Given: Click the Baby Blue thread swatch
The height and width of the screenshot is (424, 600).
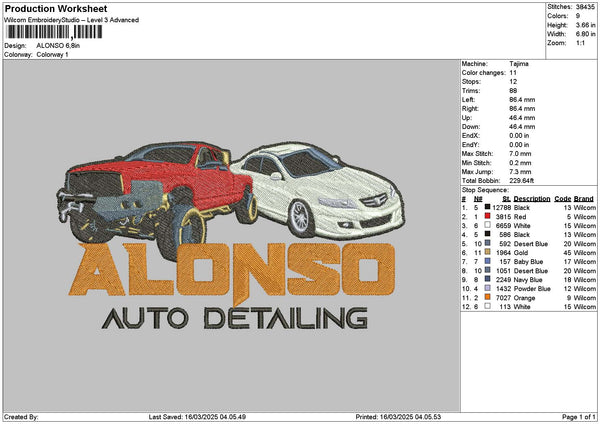Looking at the screenshot, I should pos(487,261).
